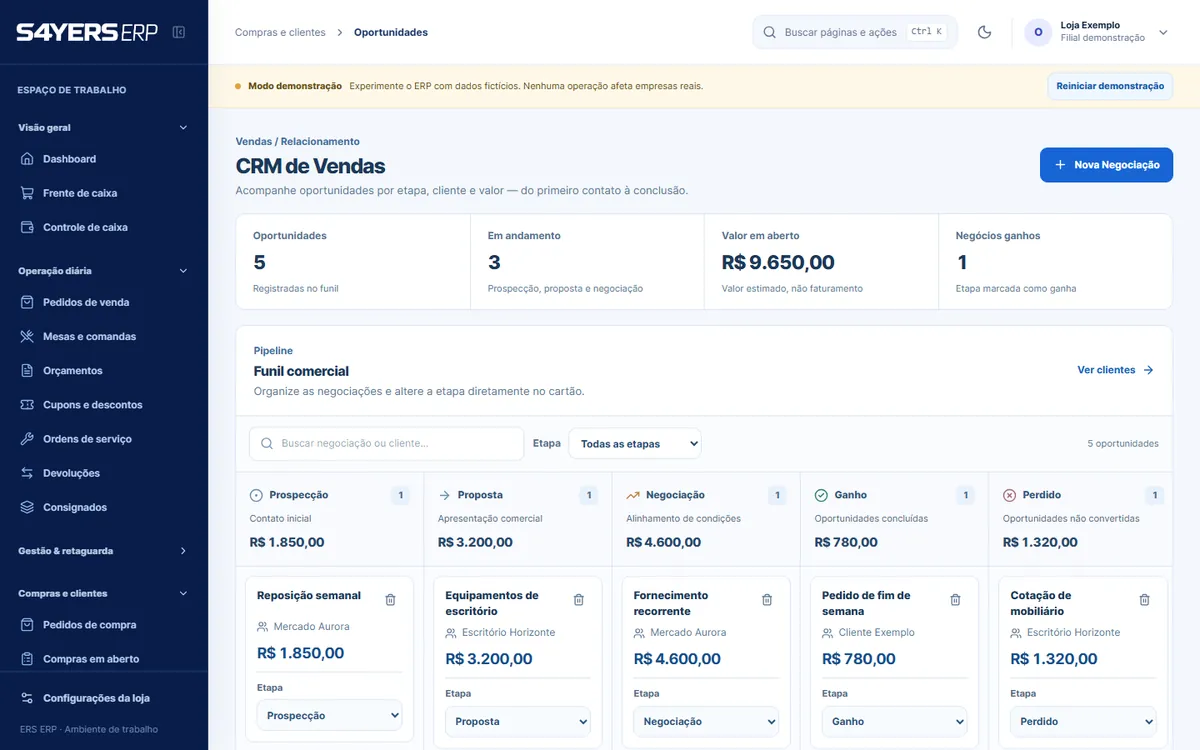The width and height of the screenshot is (1200, 750).
Task: Collapse the Compras e clientes sidebar section
Action: [104, 593]
